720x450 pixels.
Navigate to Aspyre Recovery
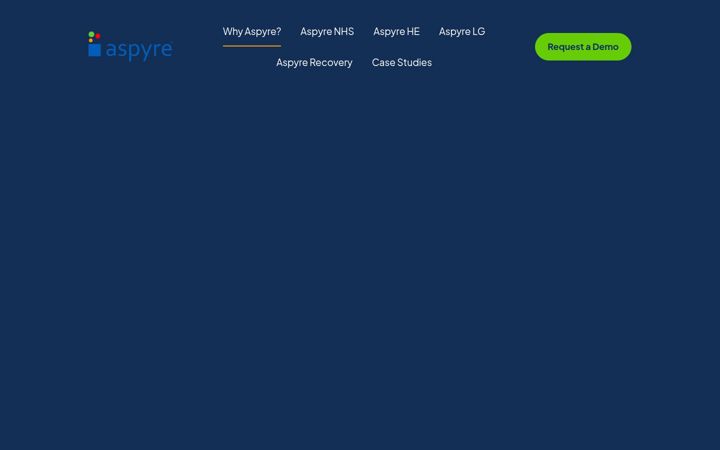coord(314,62)
